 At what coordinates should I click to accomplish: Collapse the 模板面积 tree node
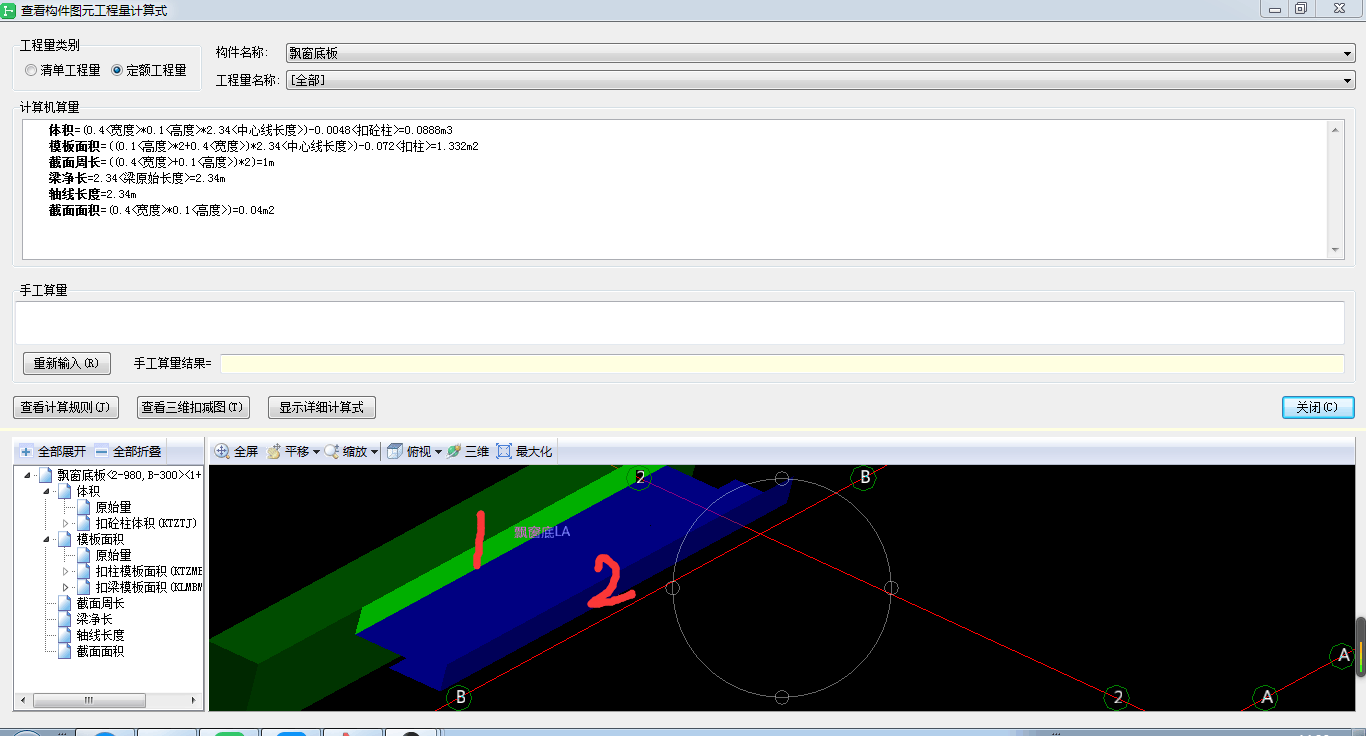tap(46, 539)
